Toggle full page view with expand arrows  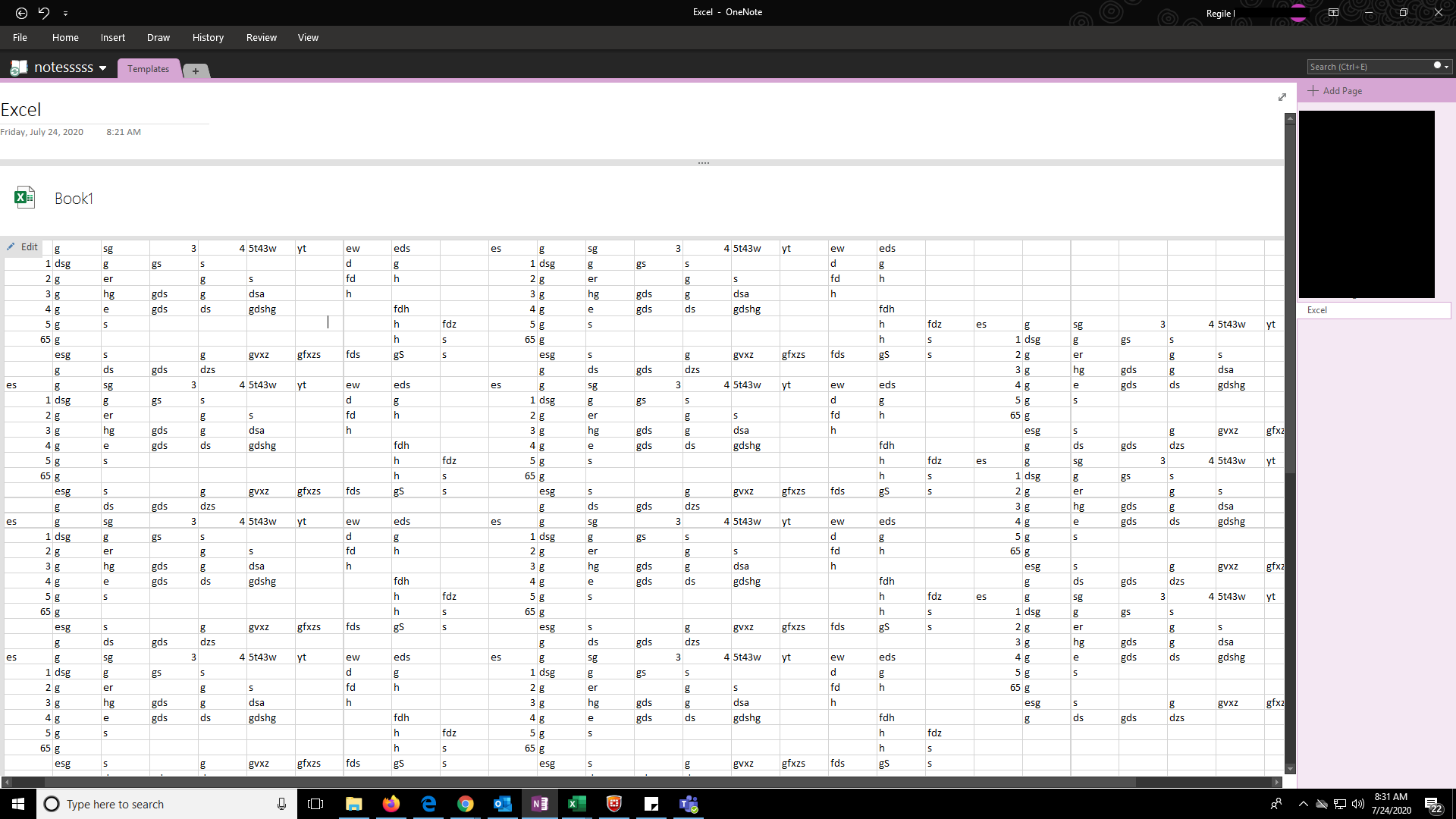click(1282, 97)
